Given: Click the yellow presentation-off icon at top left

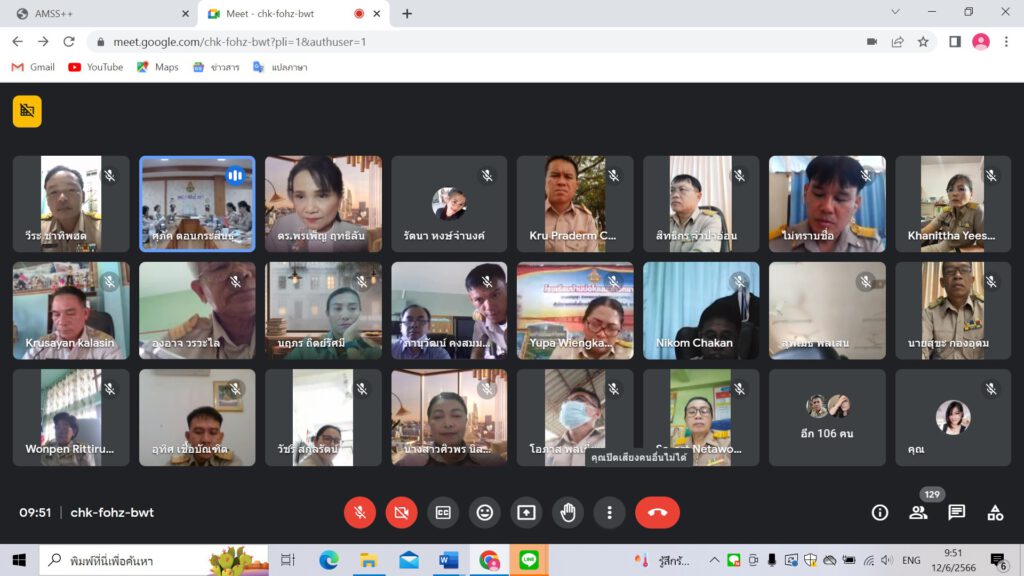Looking at the screenshot, I should 27,111.
